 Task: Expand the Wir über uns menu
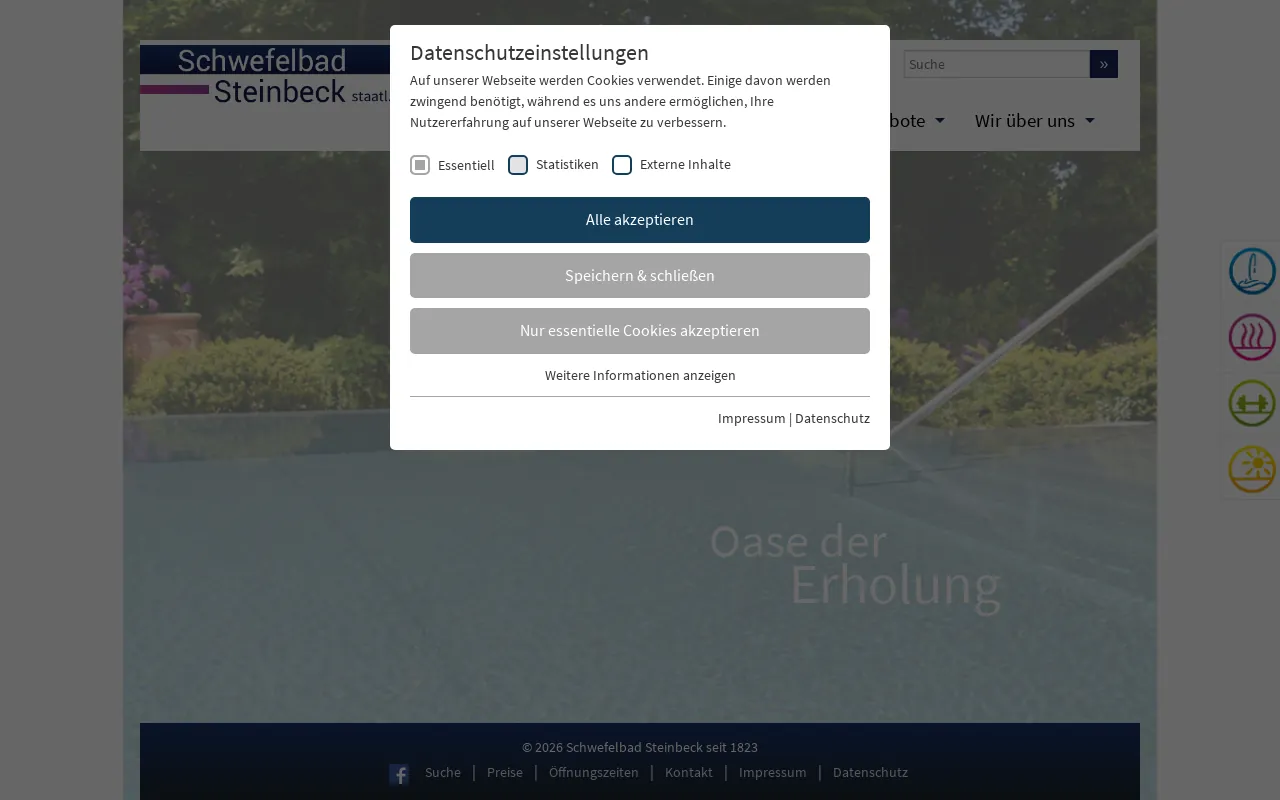1035,121
